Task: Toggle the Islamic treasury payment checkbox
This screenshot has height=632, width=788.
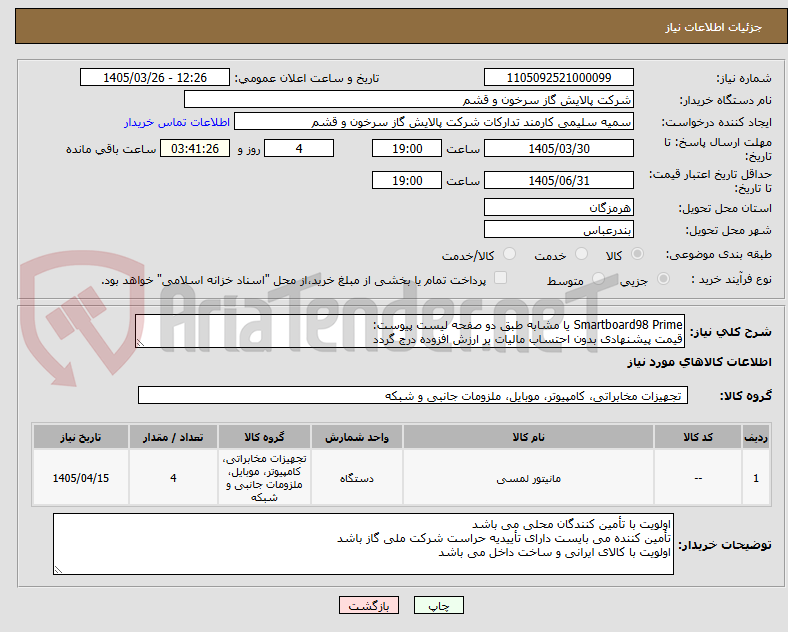Action: 501,278
